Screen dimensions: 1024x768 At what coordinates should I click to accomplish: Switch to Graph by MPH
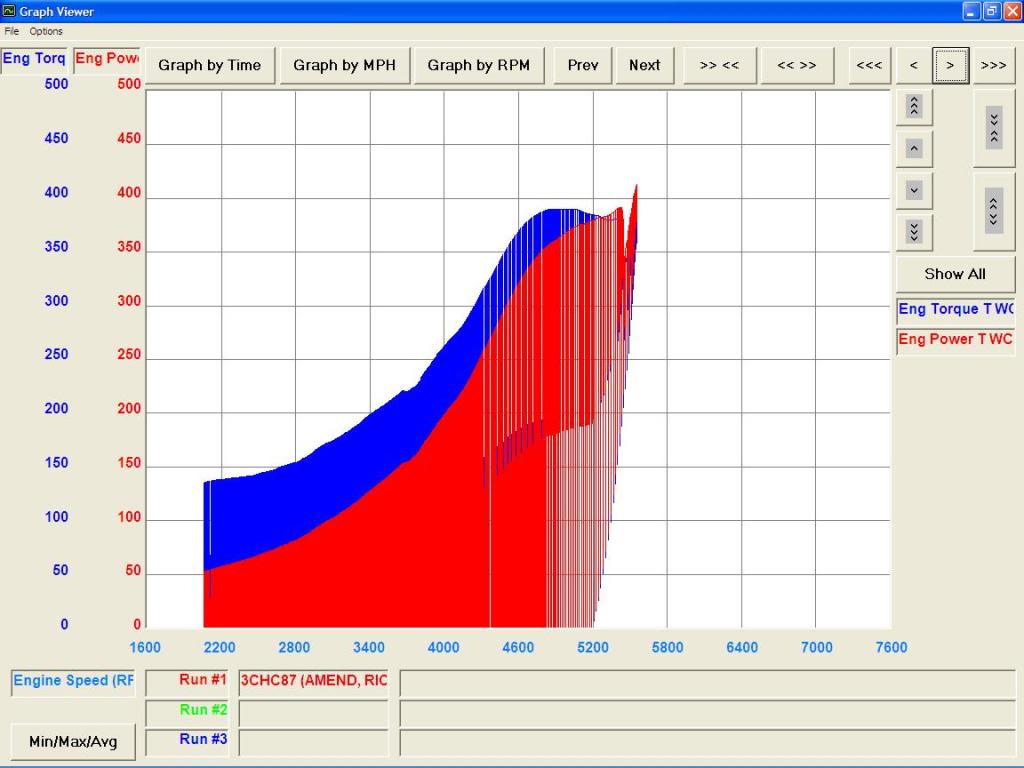(x=344, y=65)
